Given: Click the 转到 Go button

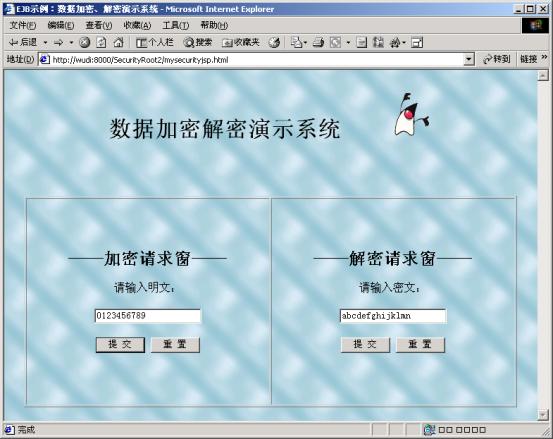Looking at the screenshot, I should pyautogui.click(x=497, y=59).
